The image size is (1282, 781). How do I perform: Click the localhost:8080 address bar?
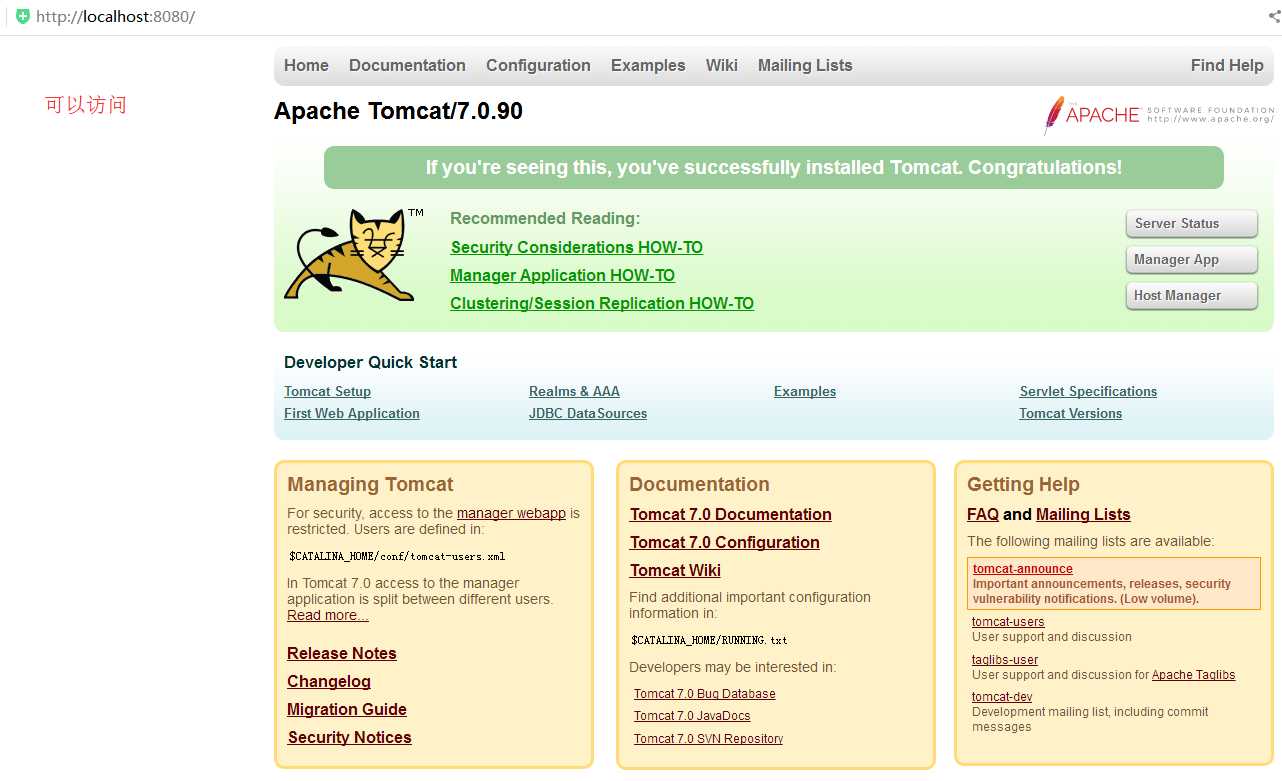pos(115,17)
